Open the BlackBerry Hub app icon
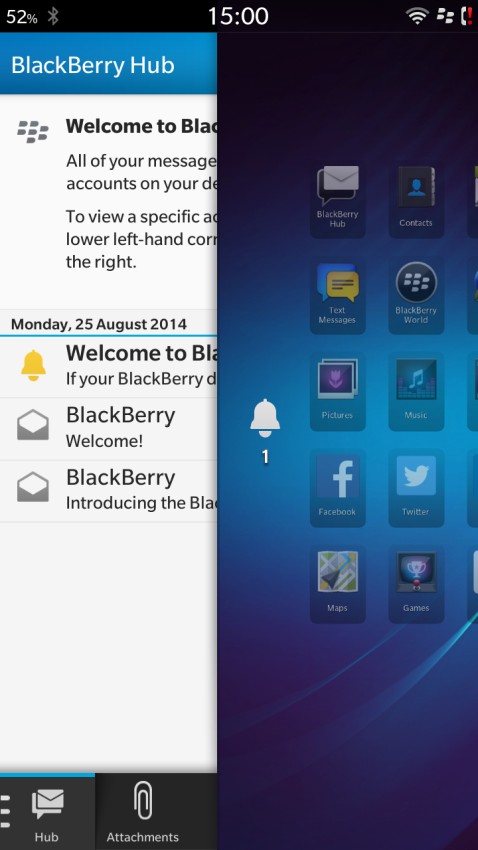478x850 pixels. [337, 199]
